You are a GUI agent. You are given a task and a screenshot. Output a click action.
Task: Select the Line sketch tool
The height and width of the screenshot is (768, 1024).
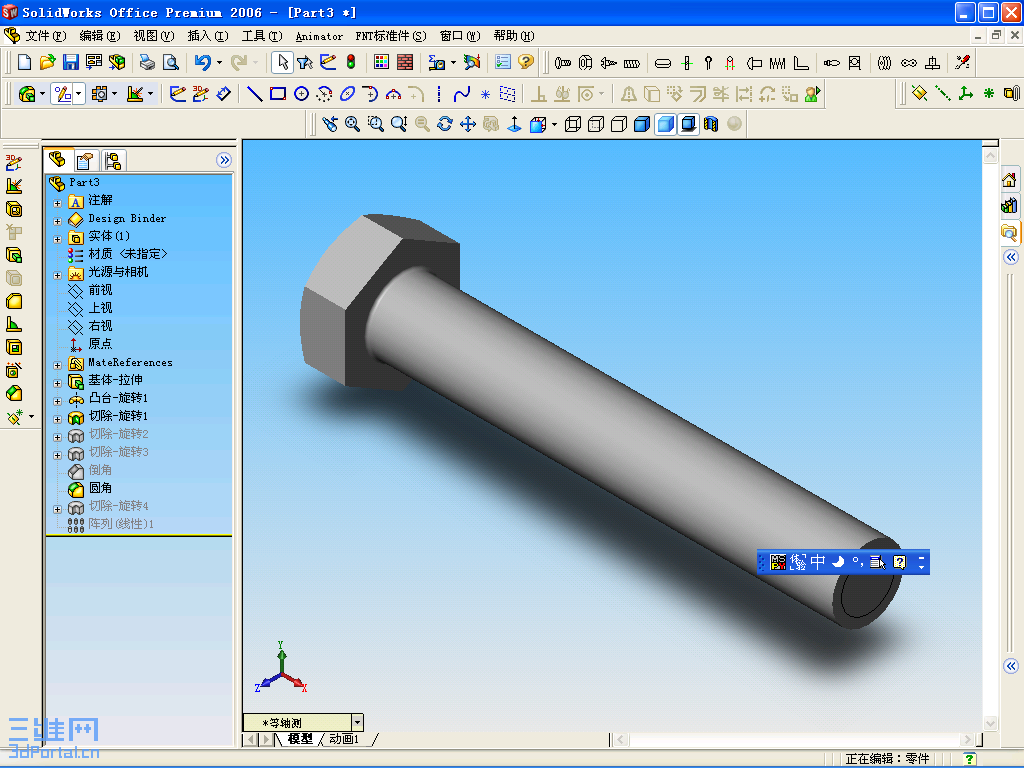(255, 94)
